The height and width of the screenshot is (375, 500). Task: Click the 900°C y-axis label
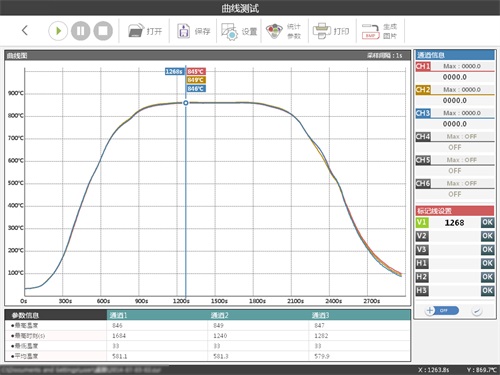[16, 93]
